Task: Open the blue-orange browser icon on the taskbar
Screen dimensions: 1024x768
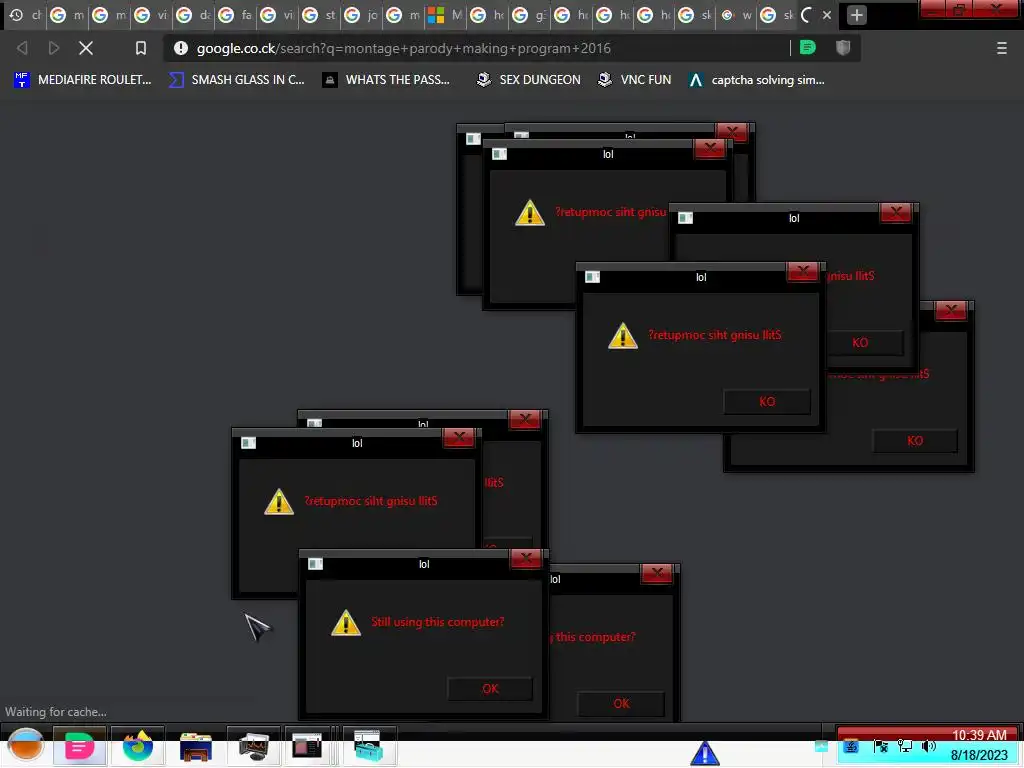Action: click(x=137, y=746)
